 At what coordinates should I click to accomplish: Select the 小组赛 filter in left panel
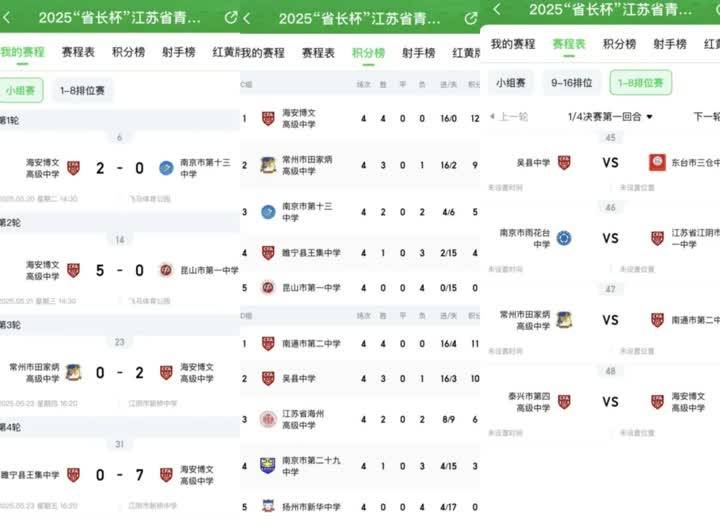21,90
